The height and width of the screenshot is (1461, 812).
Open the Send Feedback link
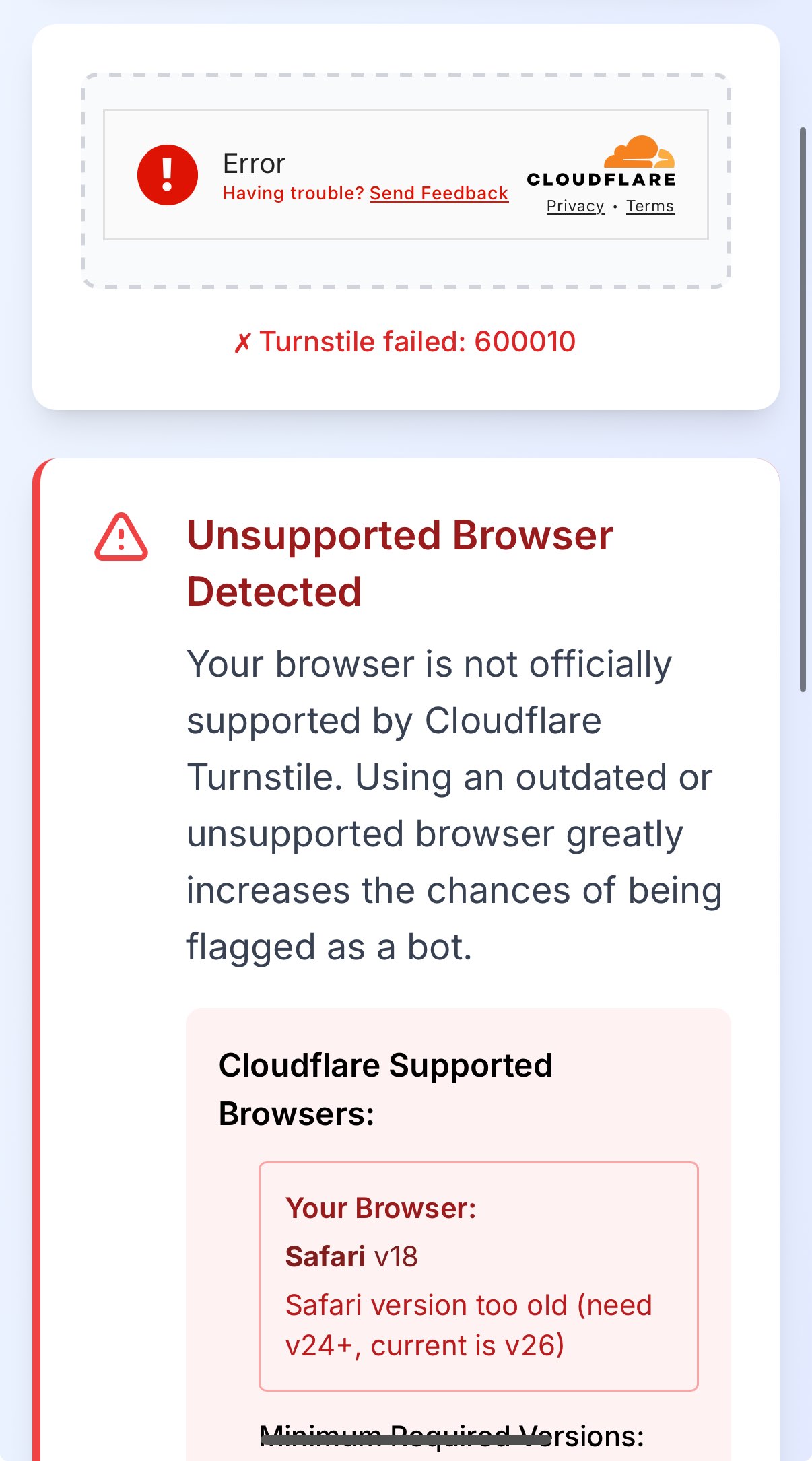[x=438, y=193]
